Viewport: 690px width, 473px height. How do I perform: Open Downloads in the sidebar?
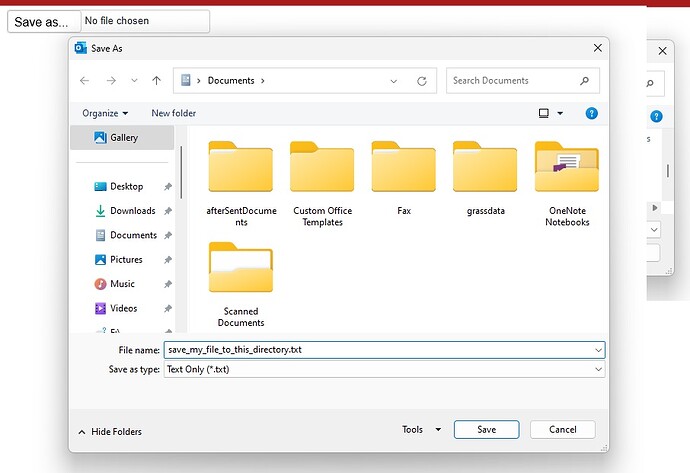(x=133, y=211)
